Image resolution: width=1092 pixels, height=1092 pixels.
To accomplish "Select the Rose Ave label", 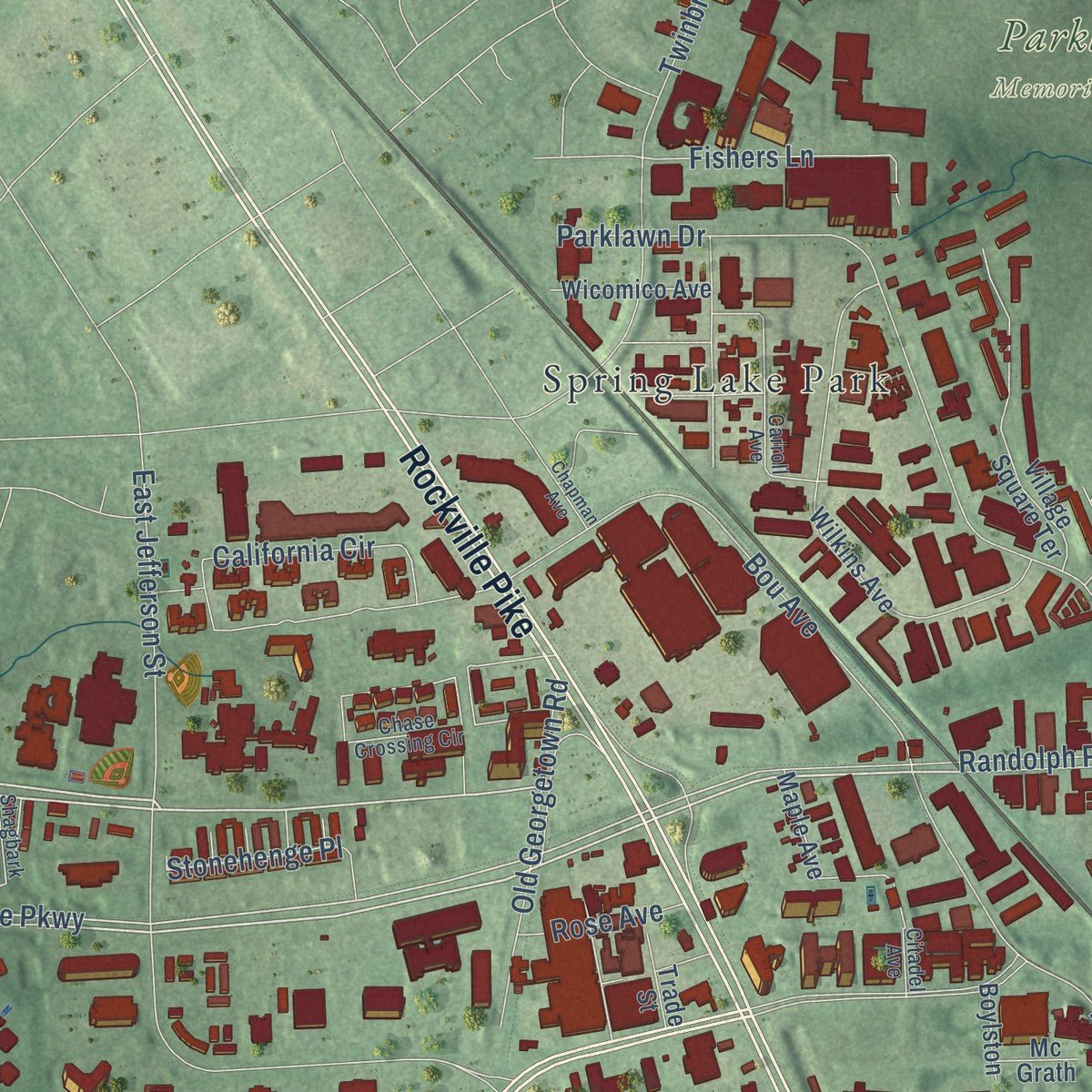I will tap(607, 923).
